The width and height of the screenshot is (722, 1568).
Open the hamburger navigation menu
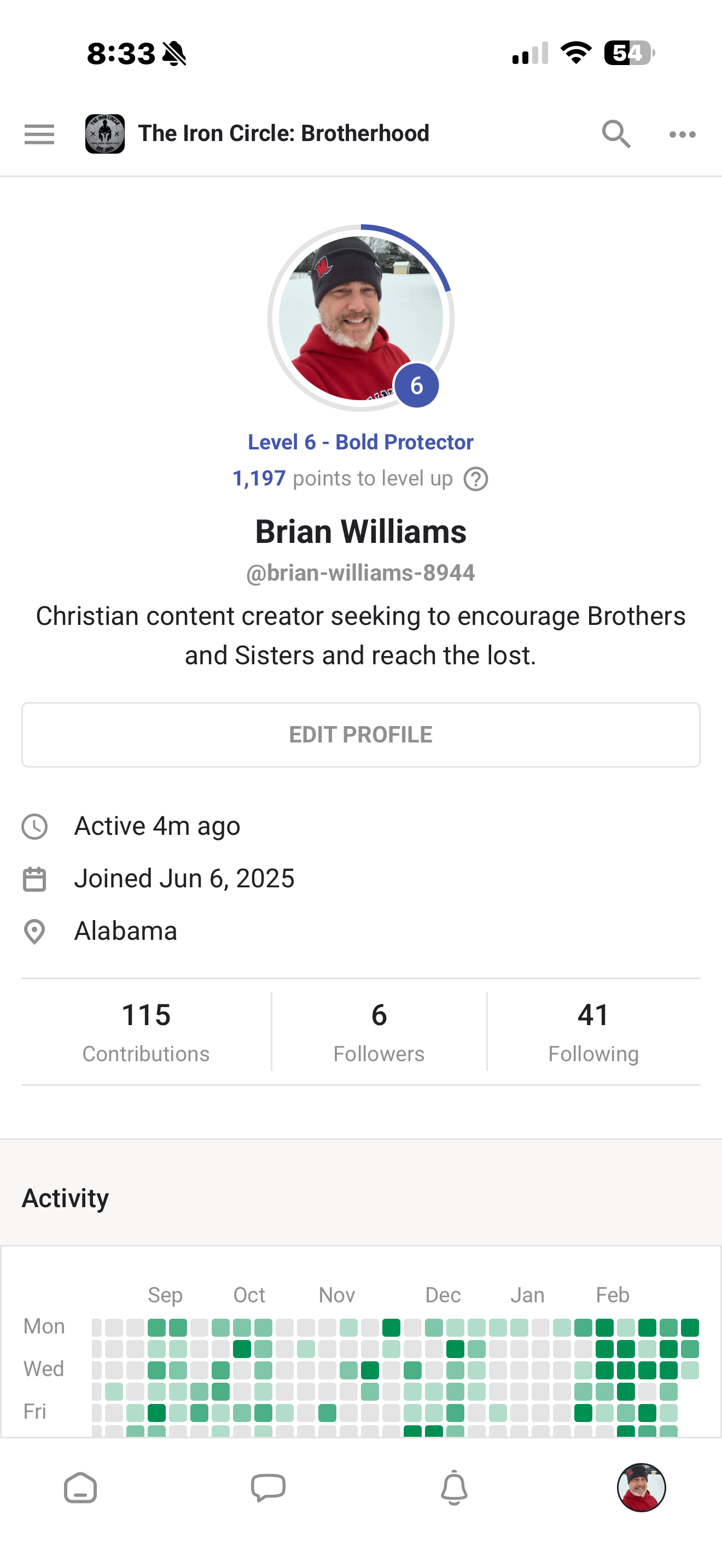point(39,134)
